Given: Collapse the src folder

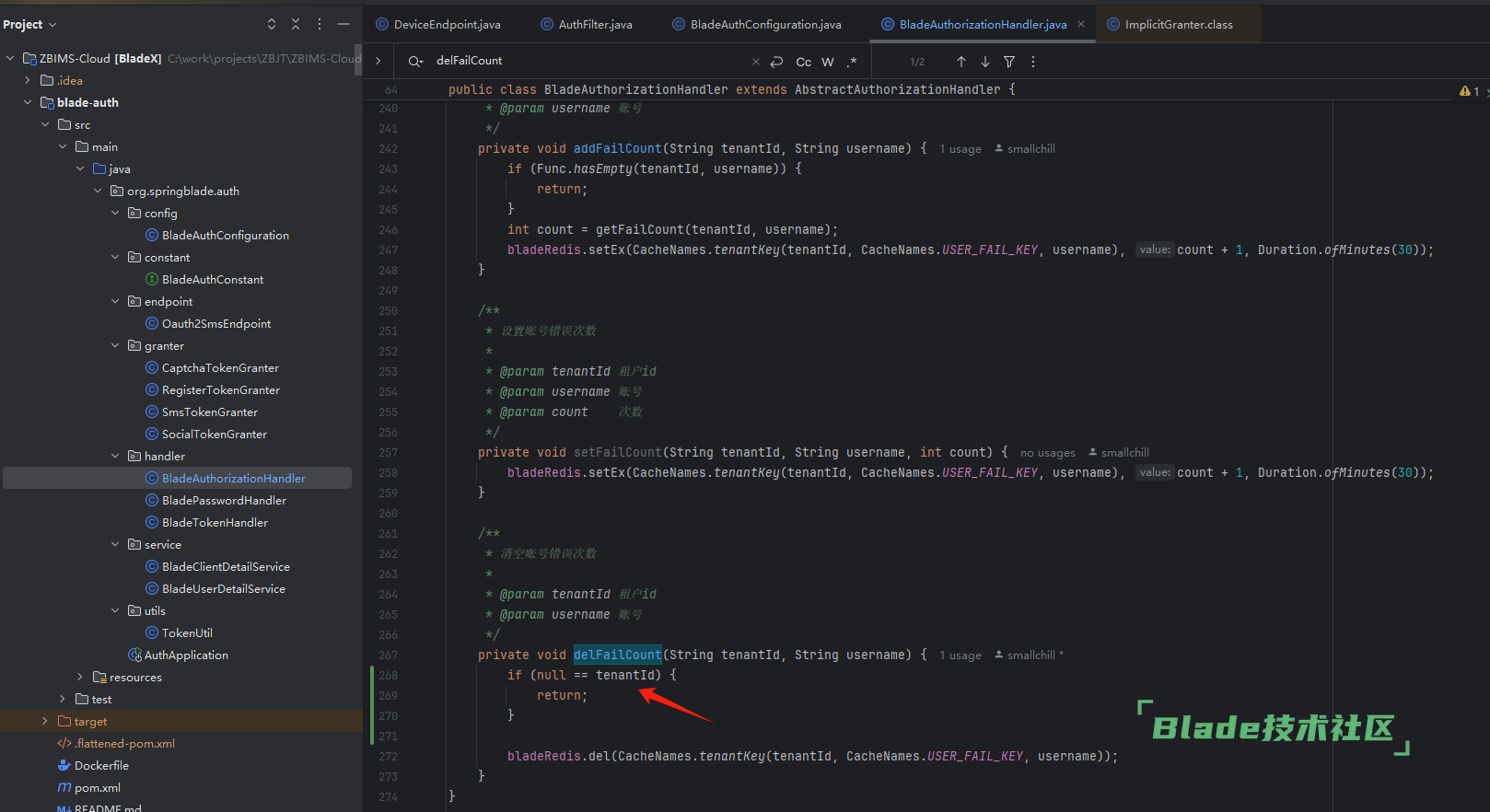Looking at the screenshot, I should (45, 124).
